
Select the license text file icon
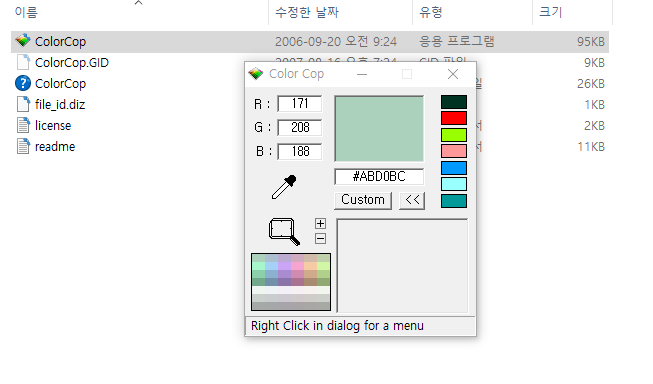(23, 125)
